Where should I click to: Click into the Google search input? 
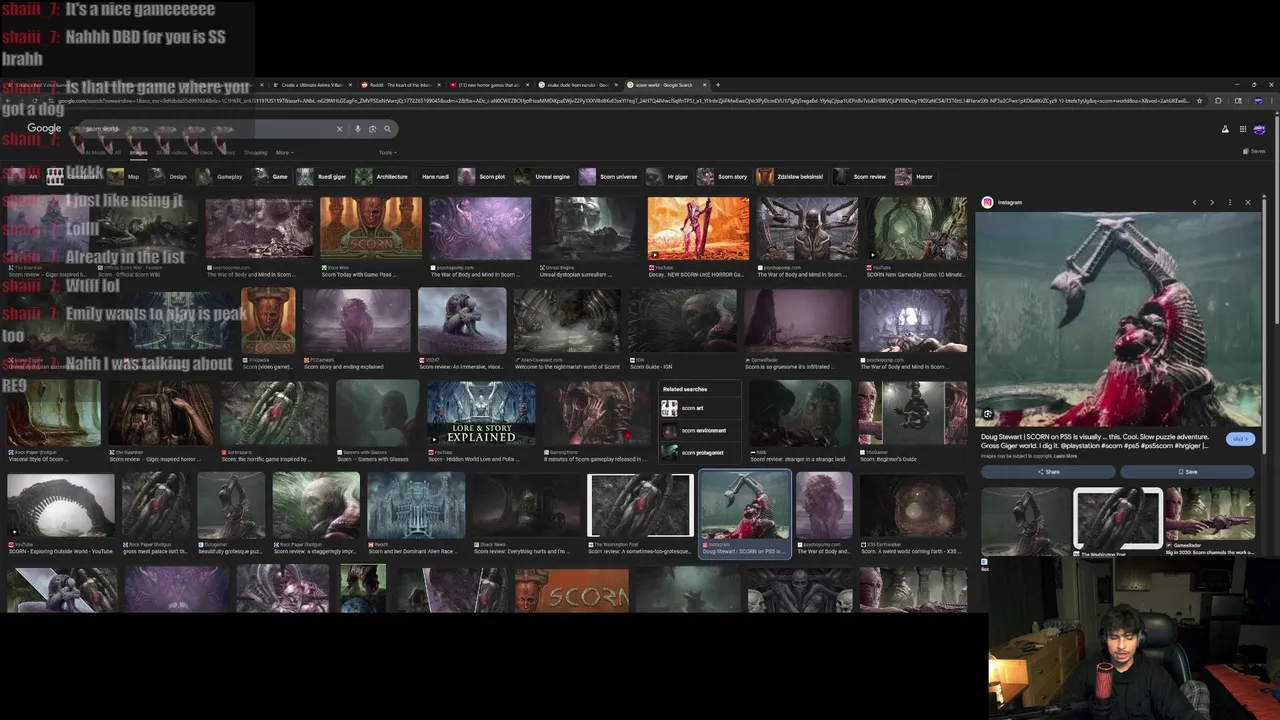205,129
